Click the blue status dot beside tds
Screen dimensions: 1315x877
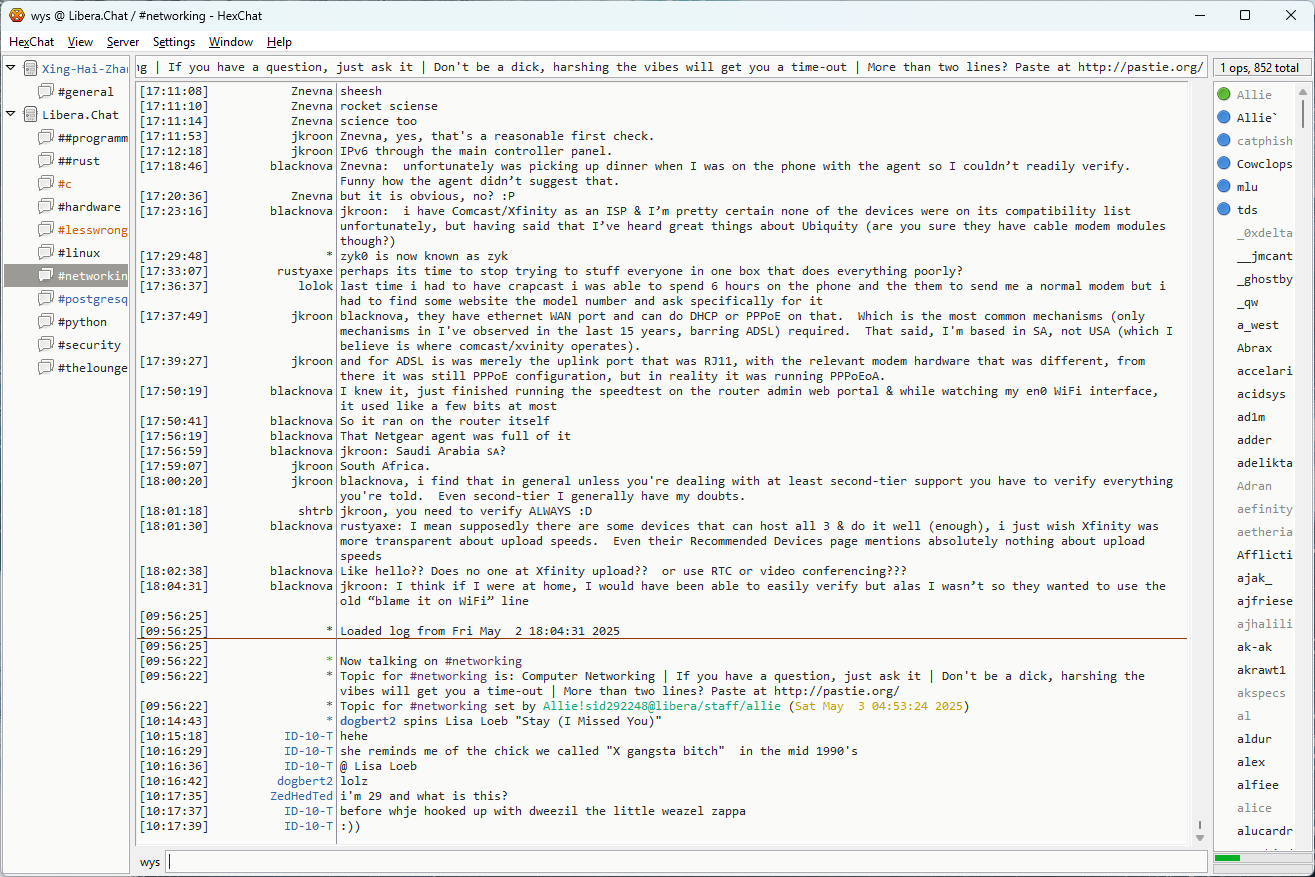(x=1224, y=210)
